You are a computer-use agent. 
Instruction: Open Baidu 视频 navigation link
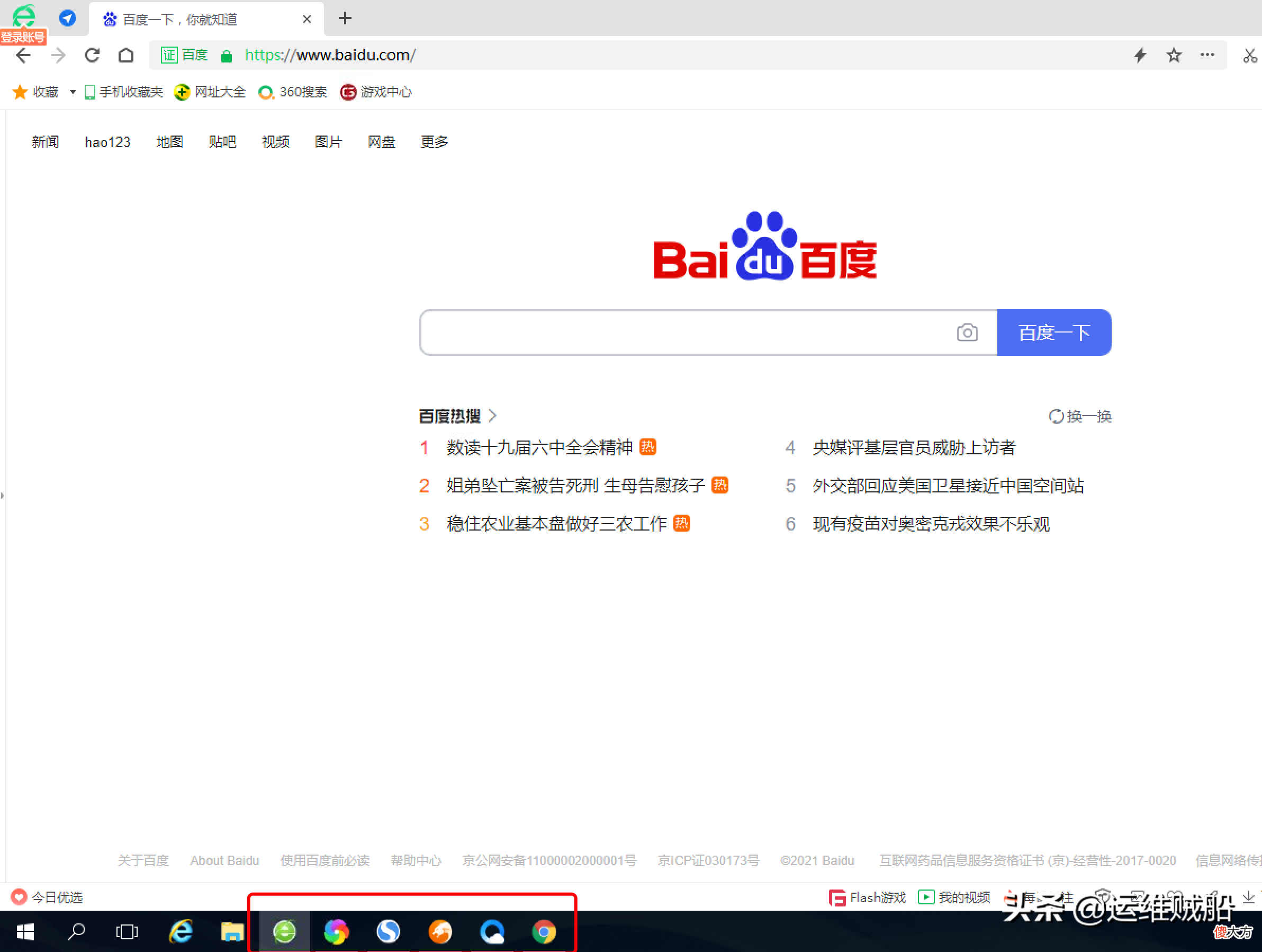click(x=276, y=142)
